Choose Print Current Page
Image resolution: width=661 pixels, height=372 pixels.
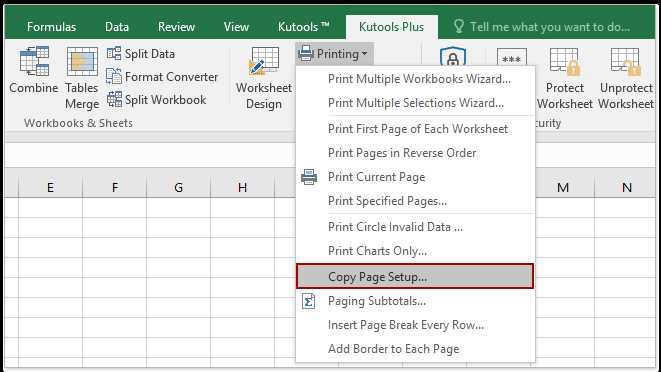pyautogui.click(x=415, y=177)
